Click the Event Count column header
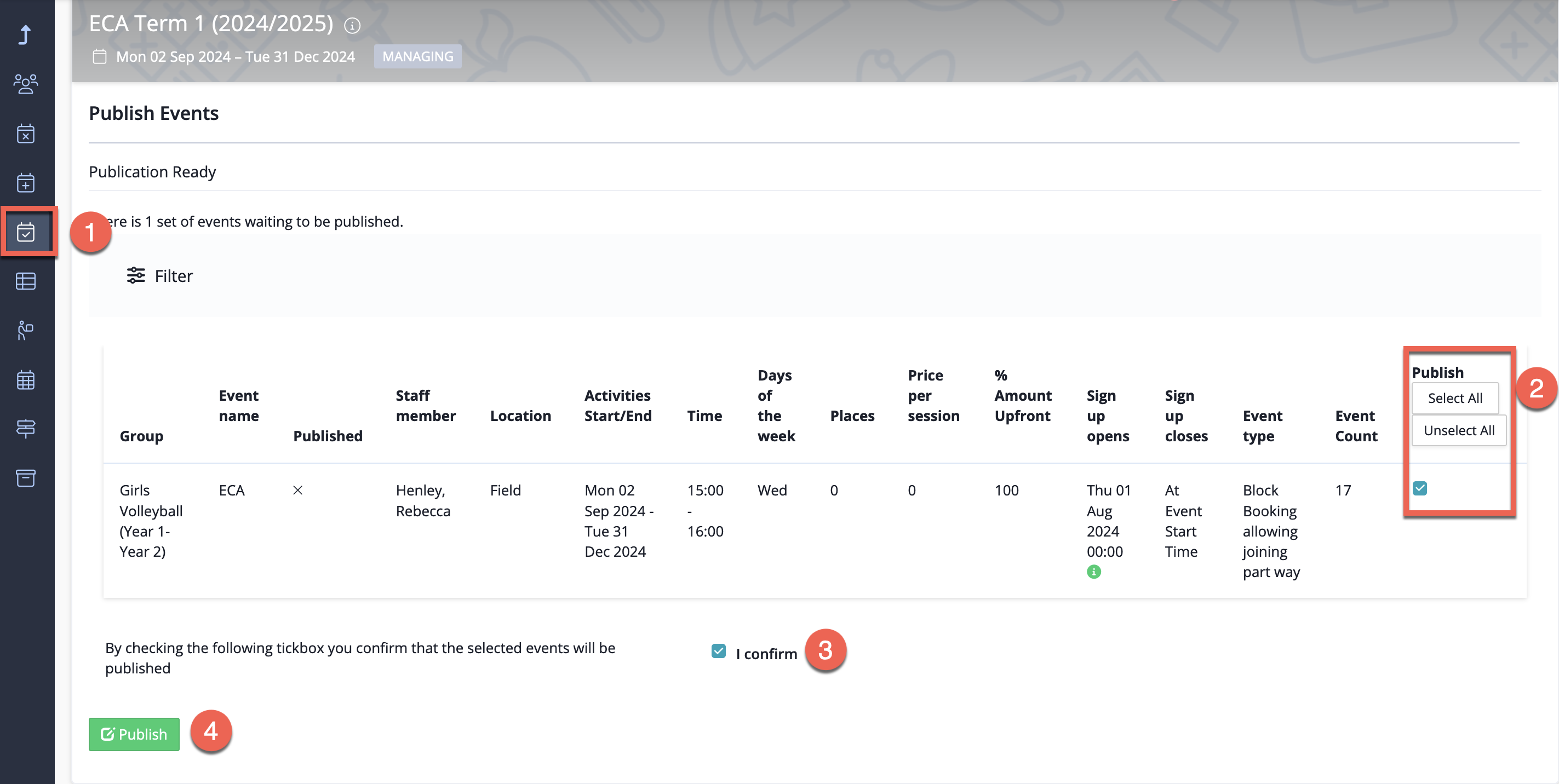The height and width of the screenshot is (784, 1559). click(x=1356, y=426)
